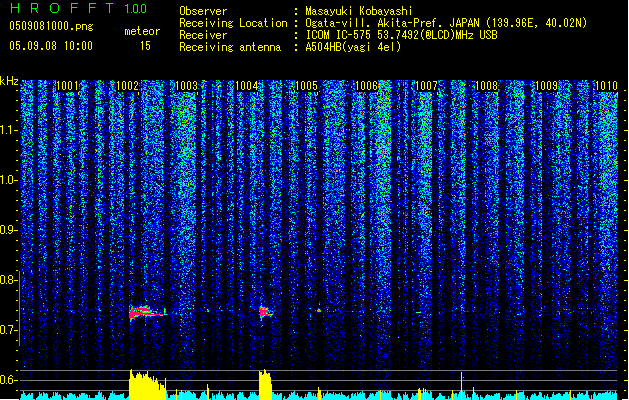Click the HROFFT 1.0.0 title text
The height and width of the screenshot is (400, 629).
(79, 8)
